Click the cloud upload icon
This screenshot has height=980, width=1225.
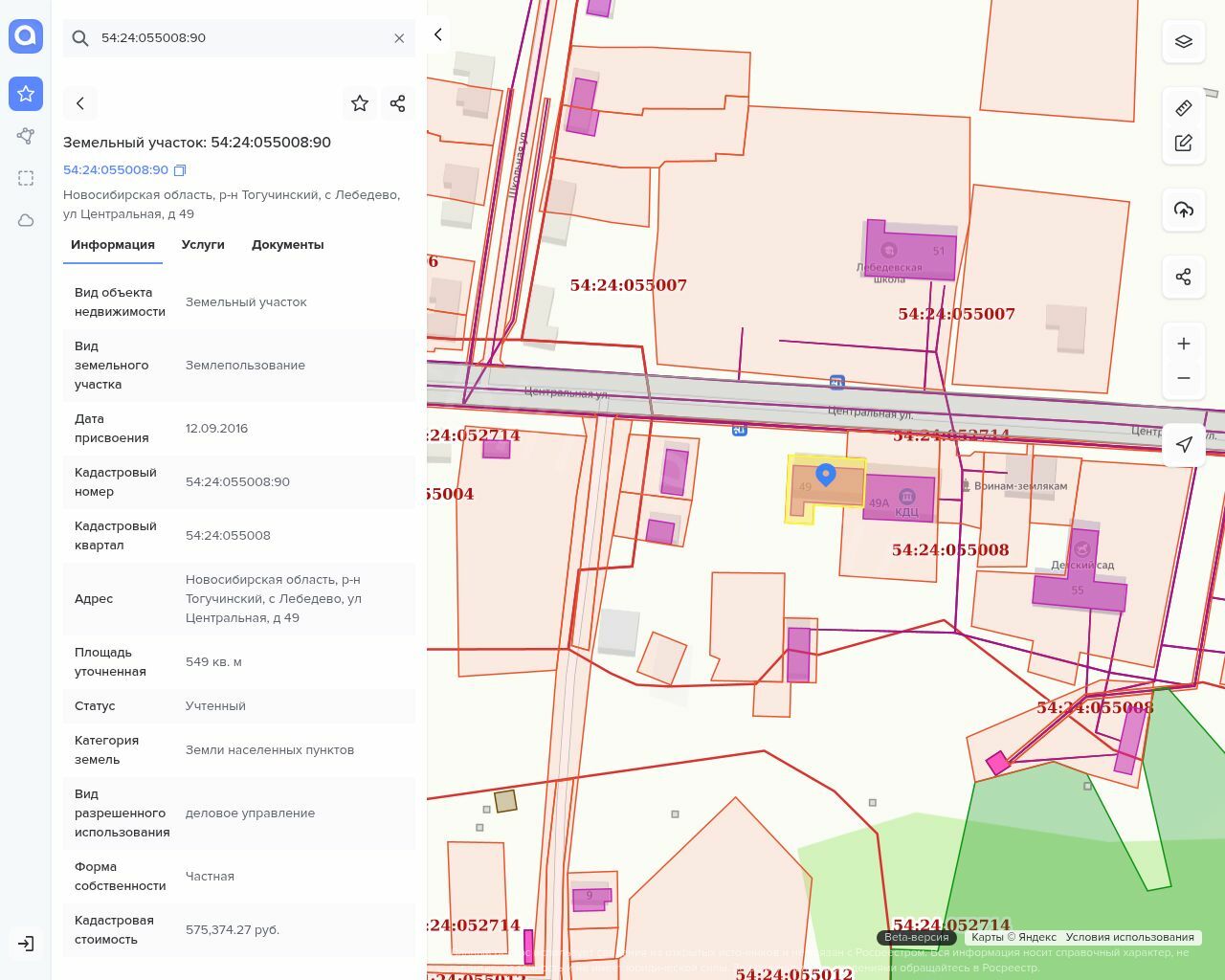(1184, 210)
